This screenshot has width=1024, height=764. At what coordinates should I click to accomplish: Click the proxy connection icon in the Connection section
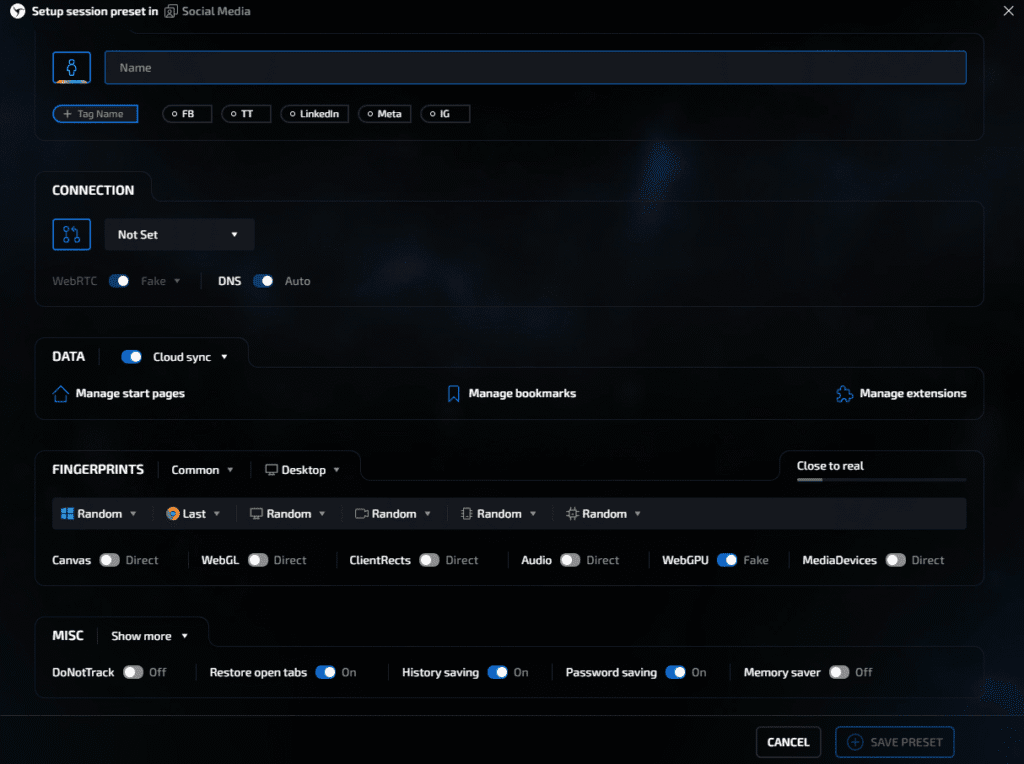pos(71,234)
